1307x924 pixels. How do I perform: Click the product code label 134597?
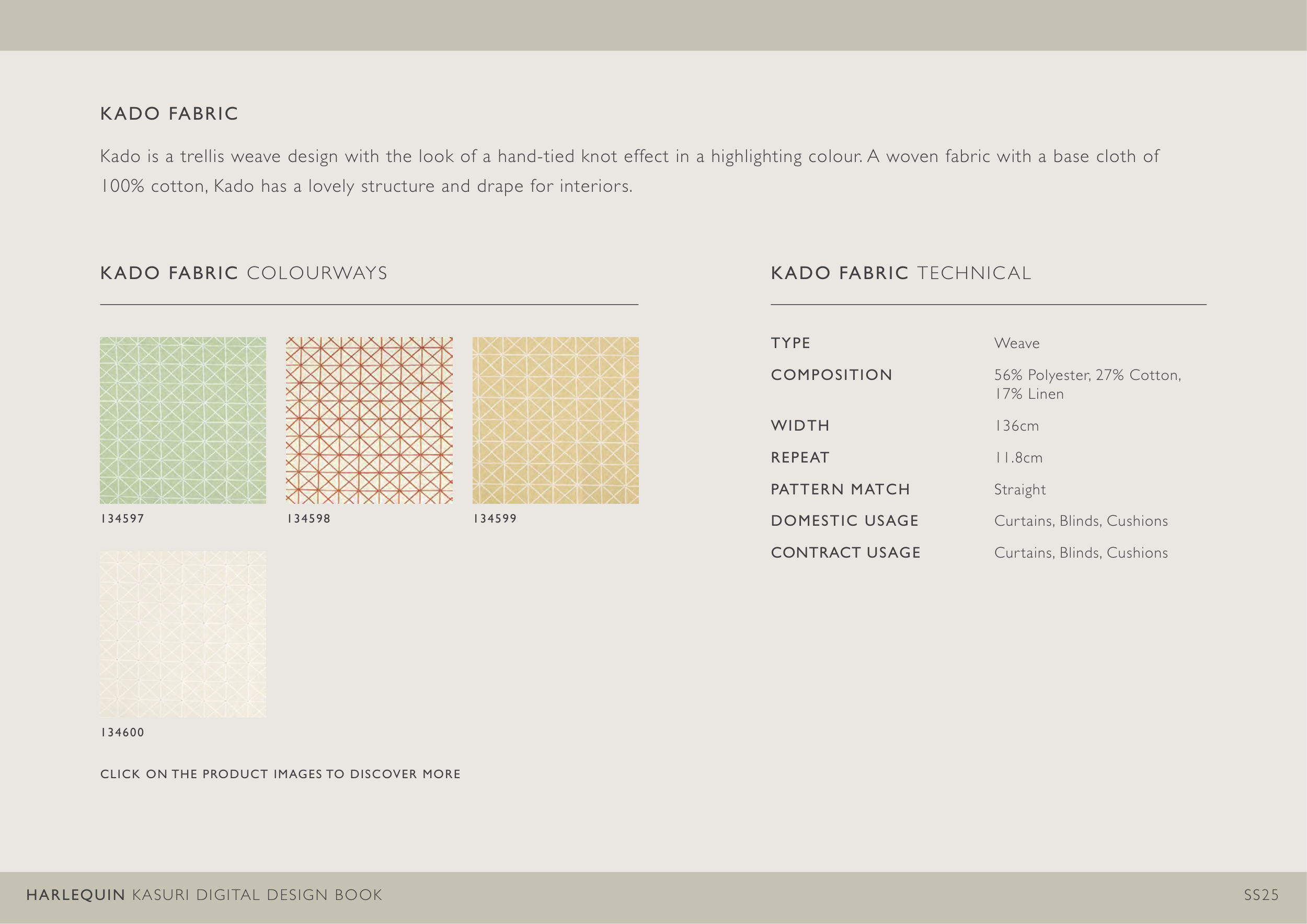122,518
